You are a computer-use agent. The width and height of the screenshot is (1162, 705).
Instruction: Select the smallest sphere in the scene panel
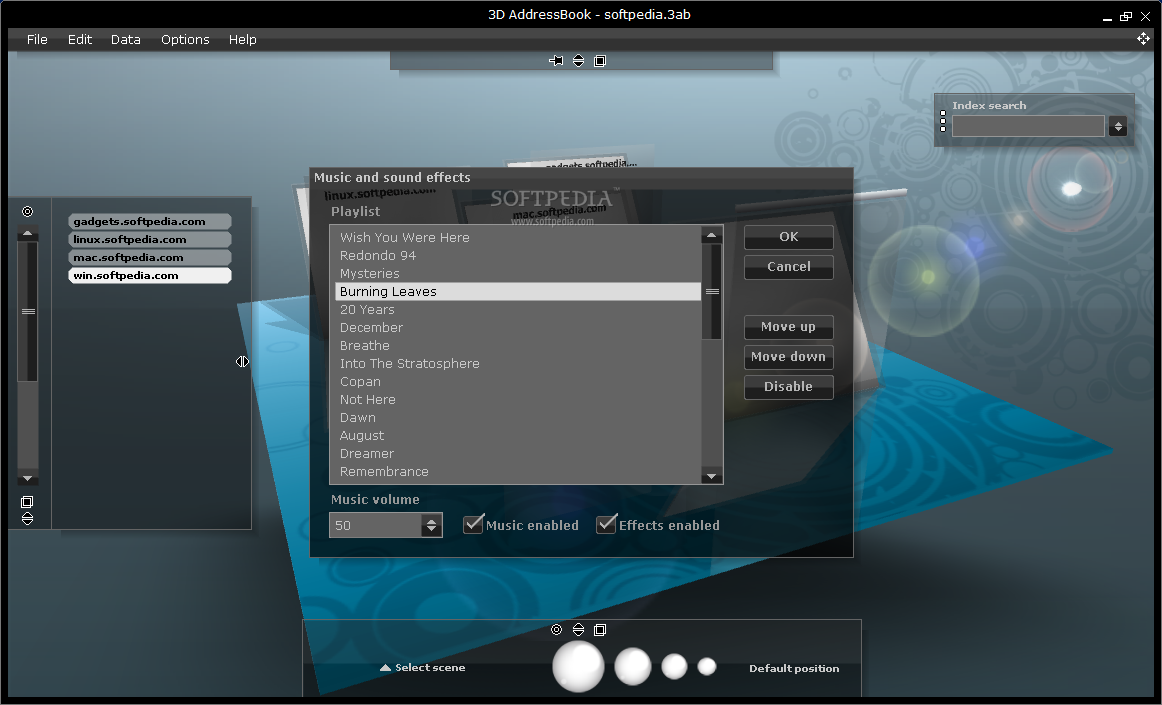(707, 666)
